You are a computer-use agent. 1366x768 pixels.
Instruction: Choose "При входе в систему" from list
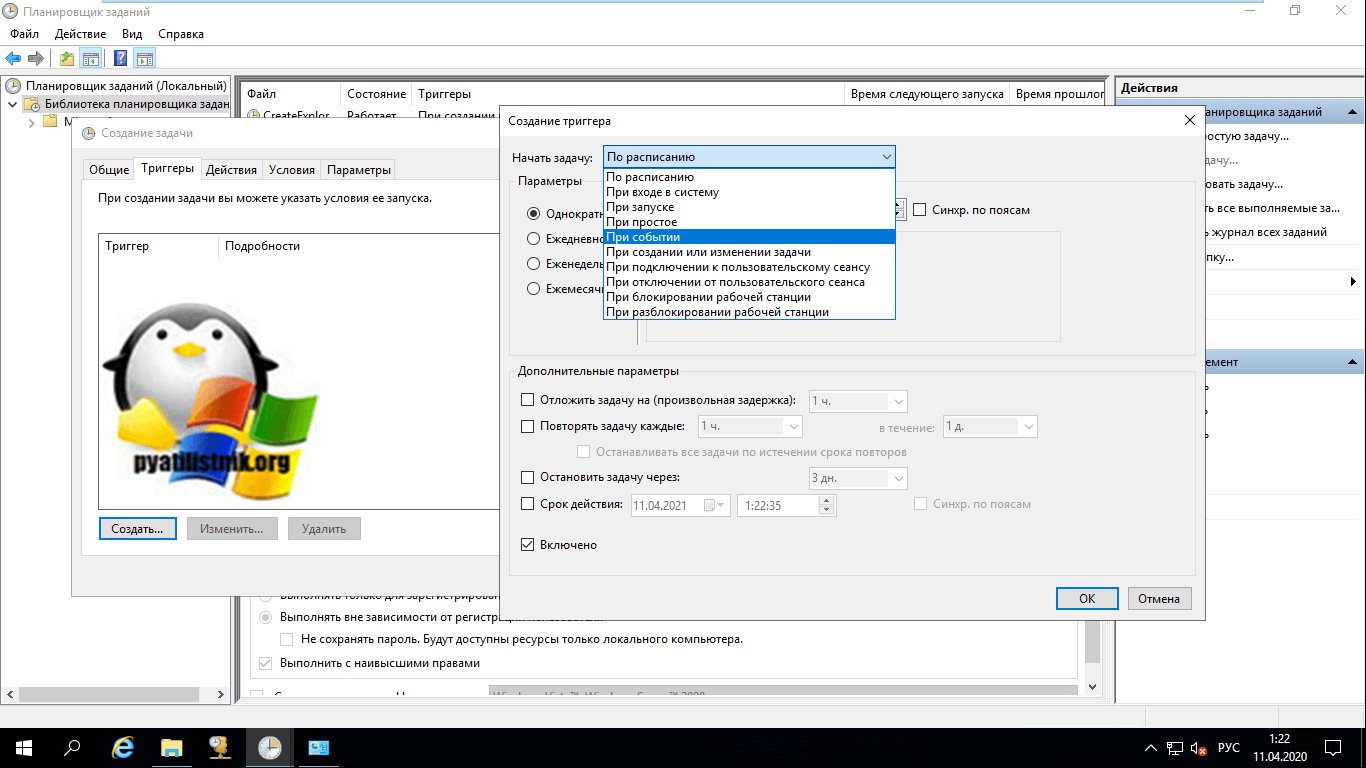662,192
